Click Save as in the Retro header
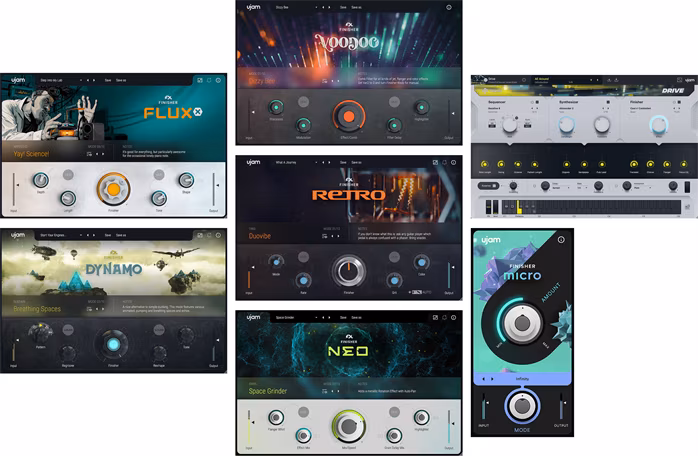The width and height of the screenshot is (698, 456). pyautogui.click(x=357, y=163)
